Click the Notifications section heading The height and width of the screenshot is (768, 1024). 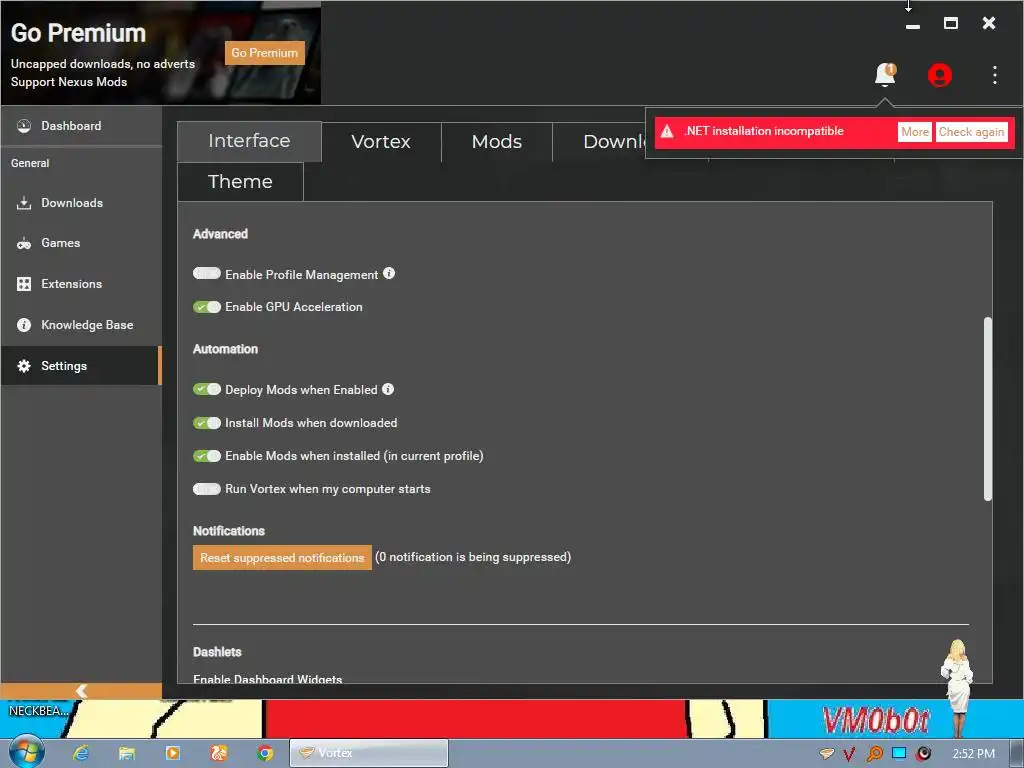[229, 531]
